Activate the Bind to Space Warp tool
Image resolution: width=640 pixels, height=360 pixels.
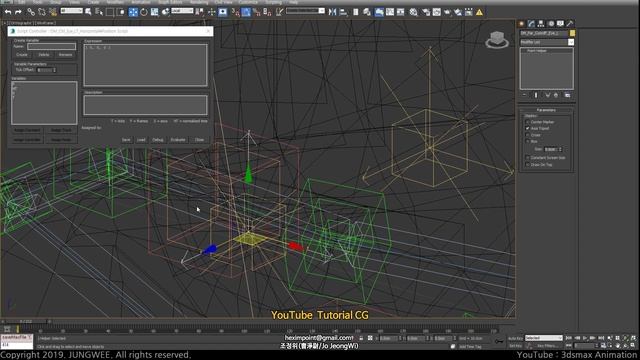pos(53,12)
